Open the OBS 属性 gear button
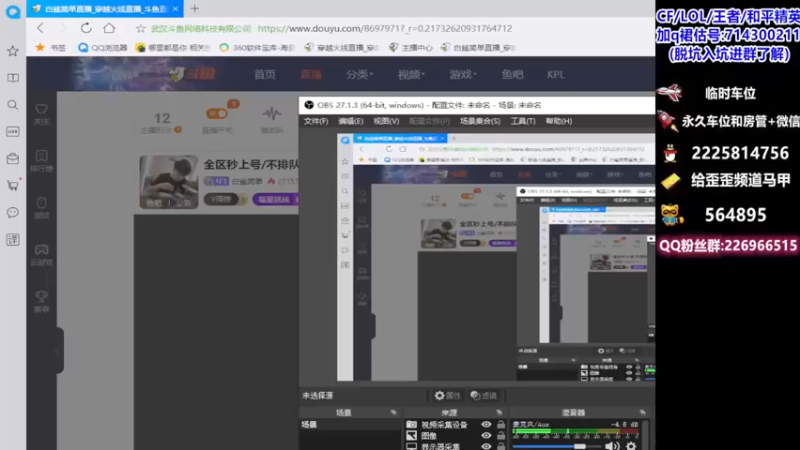Viewport: 800px width, 450px height. click(x=447, y=395)
